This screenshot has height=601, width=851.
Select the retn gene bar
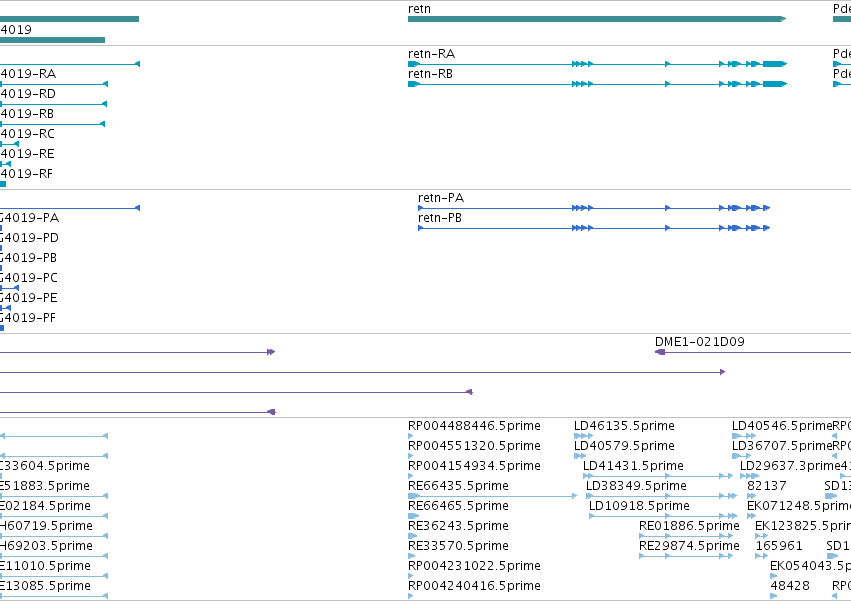(596, 19)
